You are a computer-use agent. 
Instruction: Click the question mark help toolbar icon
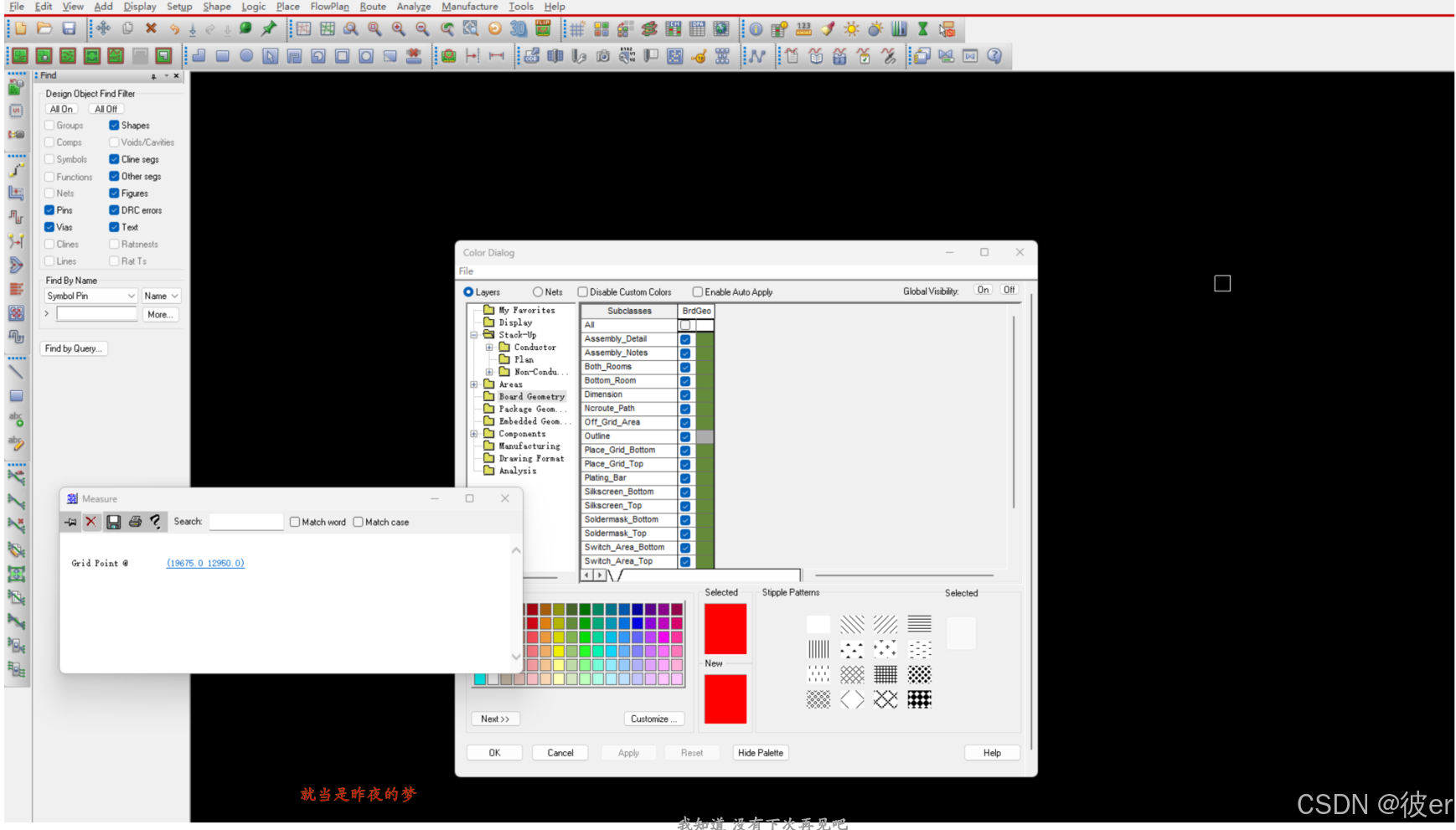pyautogui.click(x=994, y=56)
